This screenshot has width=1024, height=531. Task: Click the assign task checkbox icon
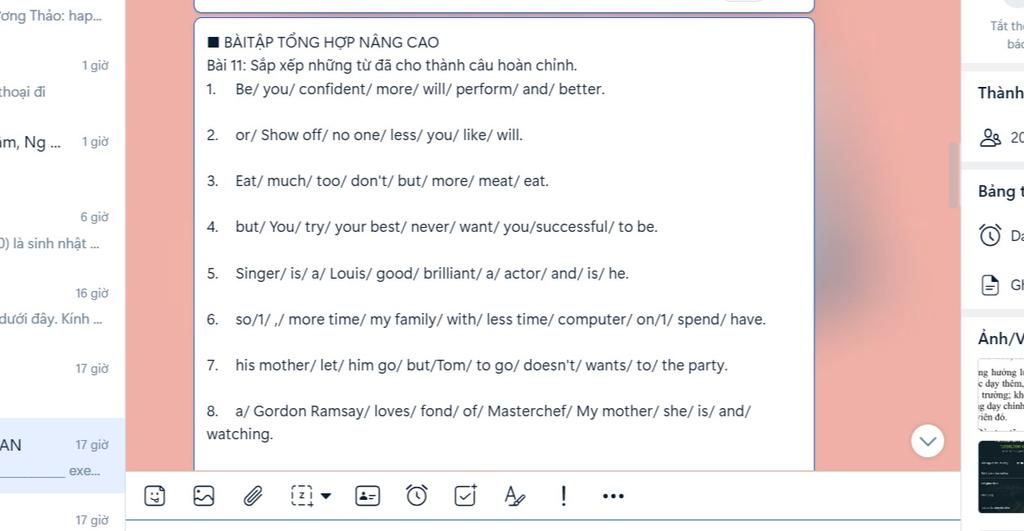coord(466,496)
